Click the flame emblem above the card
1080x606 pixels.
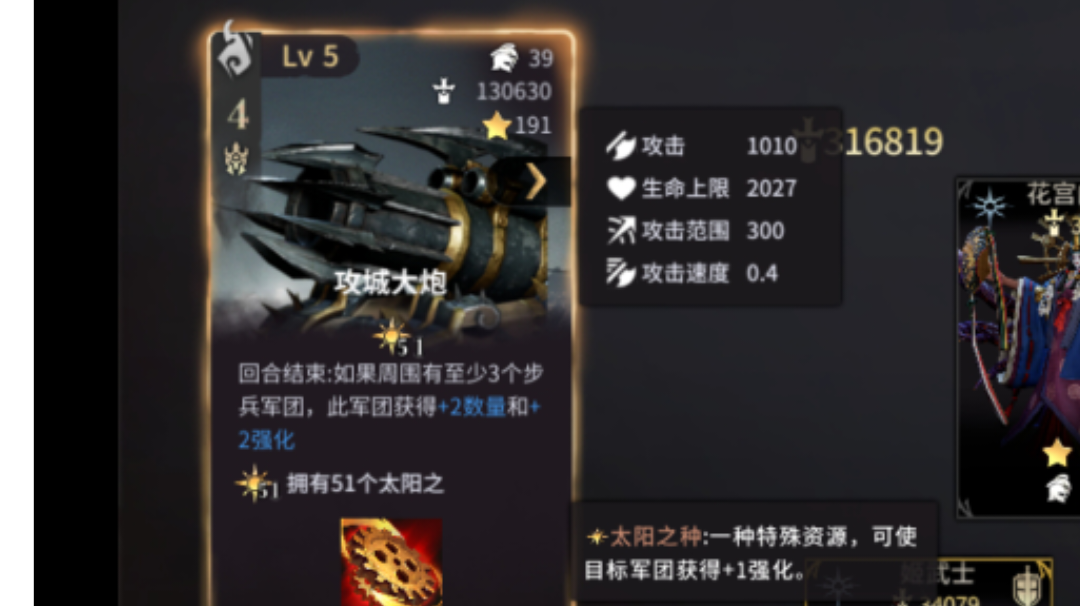[236, 48]
